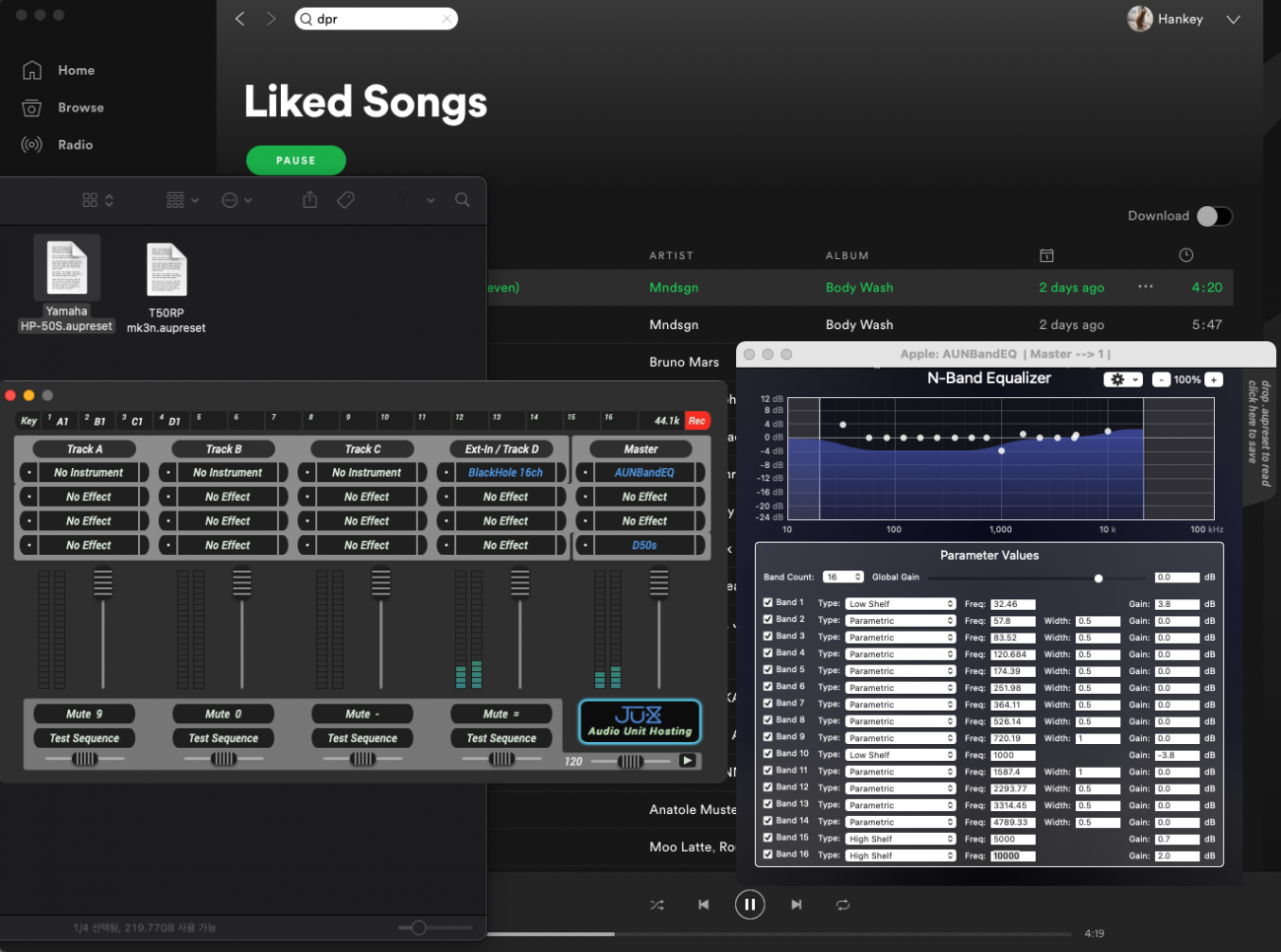Uncheck Band 4 checkbox
1281x952 pixels.
tap(768, 652)
